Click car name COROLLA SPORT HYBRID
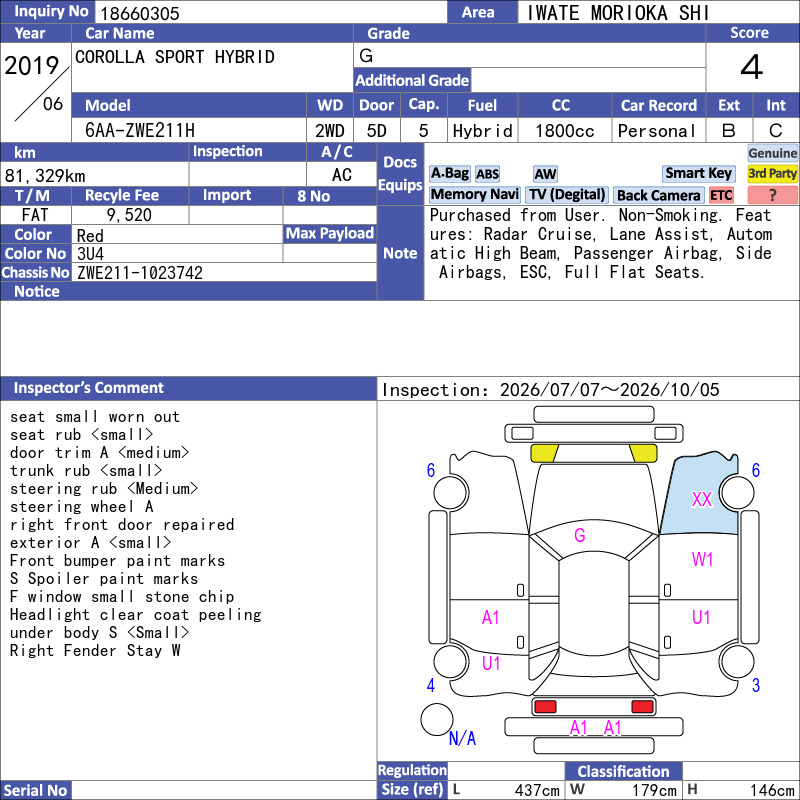This screenshot has width=800, height=800. point(174,57)
